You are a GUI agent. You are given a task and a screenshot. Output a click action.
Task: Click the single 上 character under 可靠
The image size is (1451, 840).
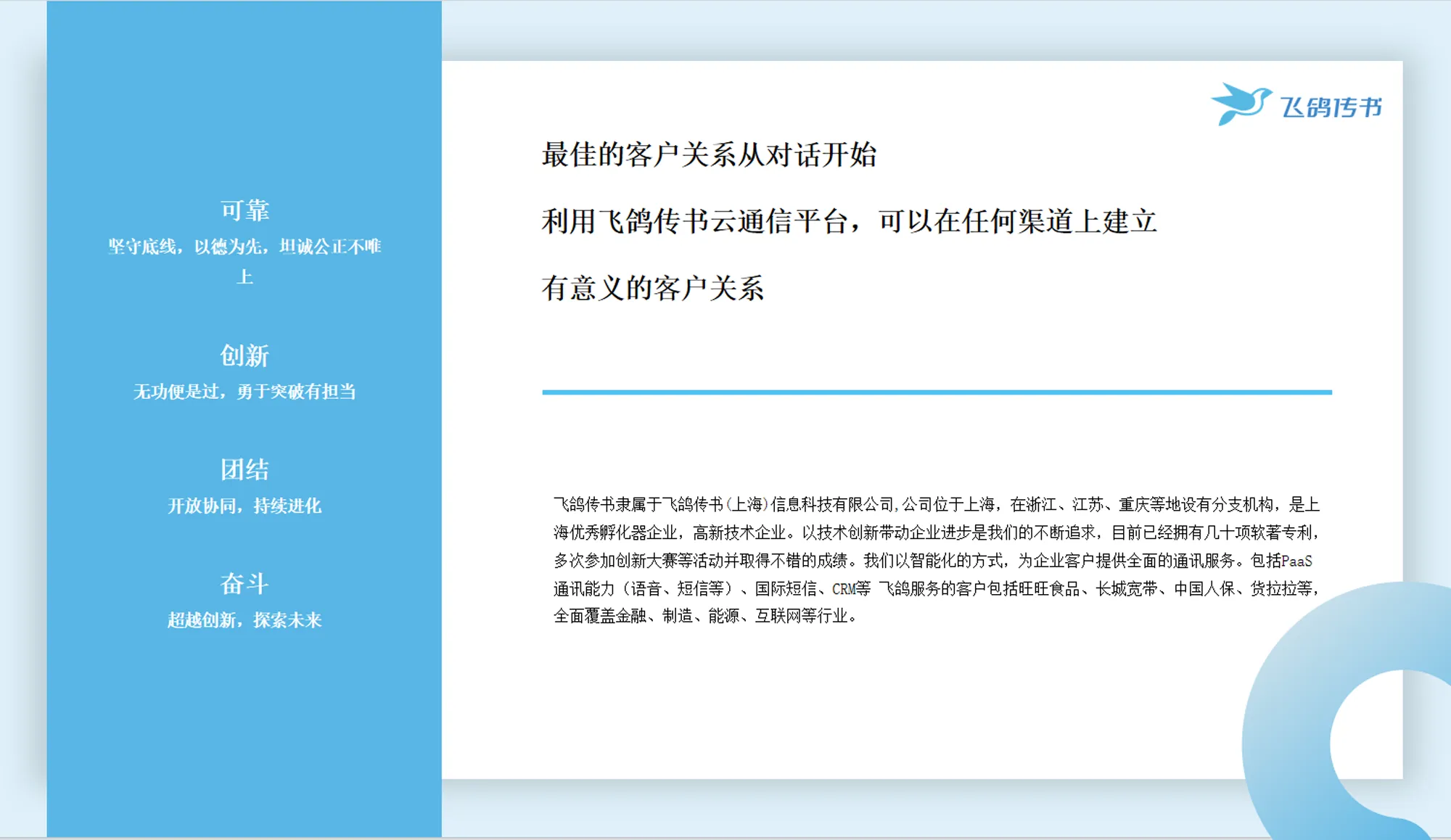[x=244, y=276]
